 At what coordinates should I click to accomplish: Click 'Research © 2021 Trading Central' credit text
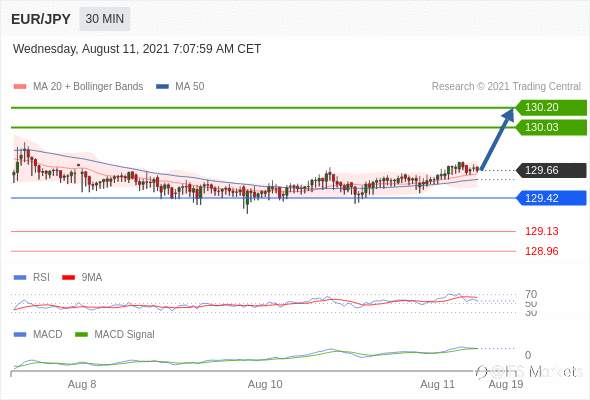[x=506, y=86]
